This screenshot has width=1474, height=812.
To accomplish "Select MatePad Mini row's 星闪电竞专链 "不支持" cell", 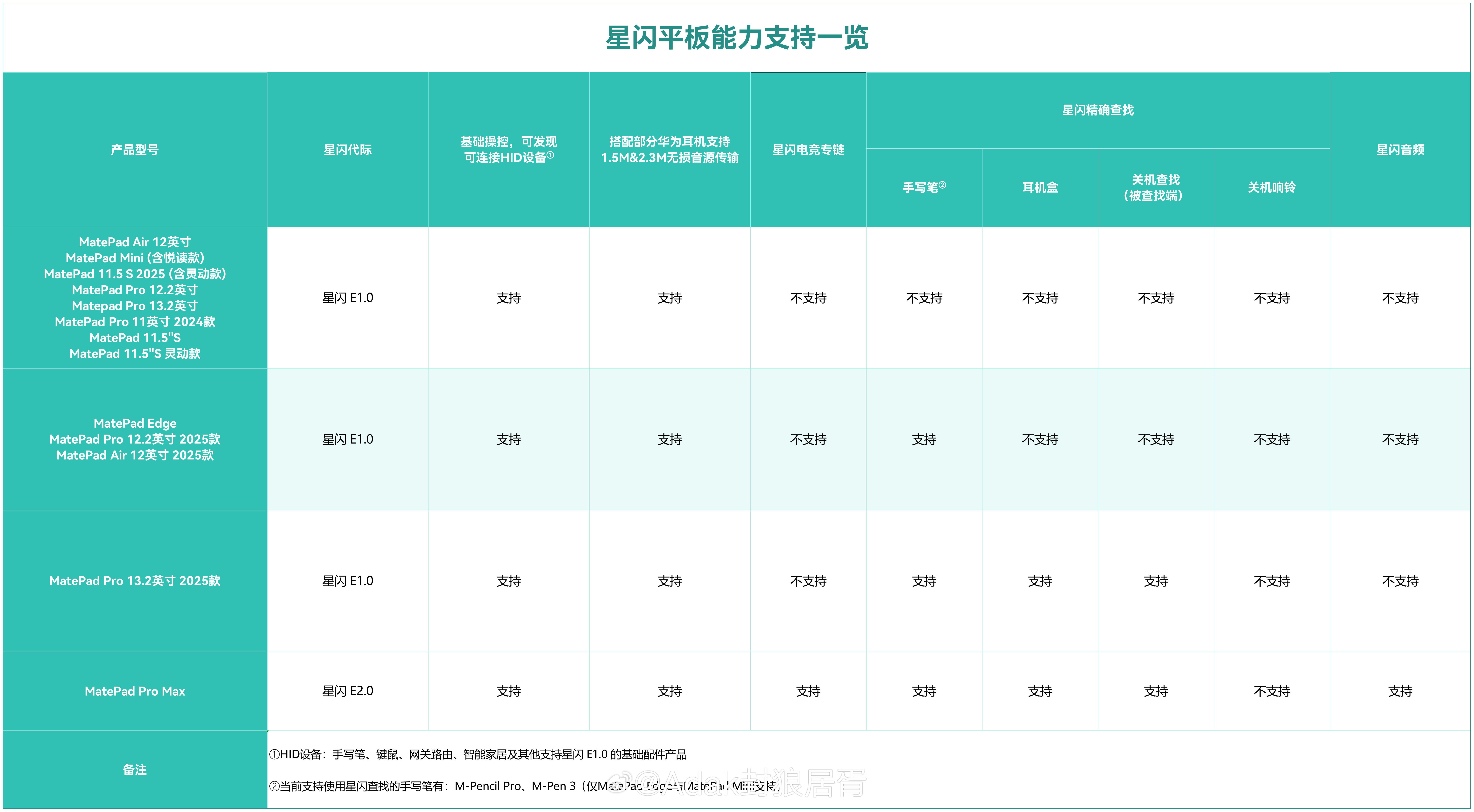I will [808, 298].
